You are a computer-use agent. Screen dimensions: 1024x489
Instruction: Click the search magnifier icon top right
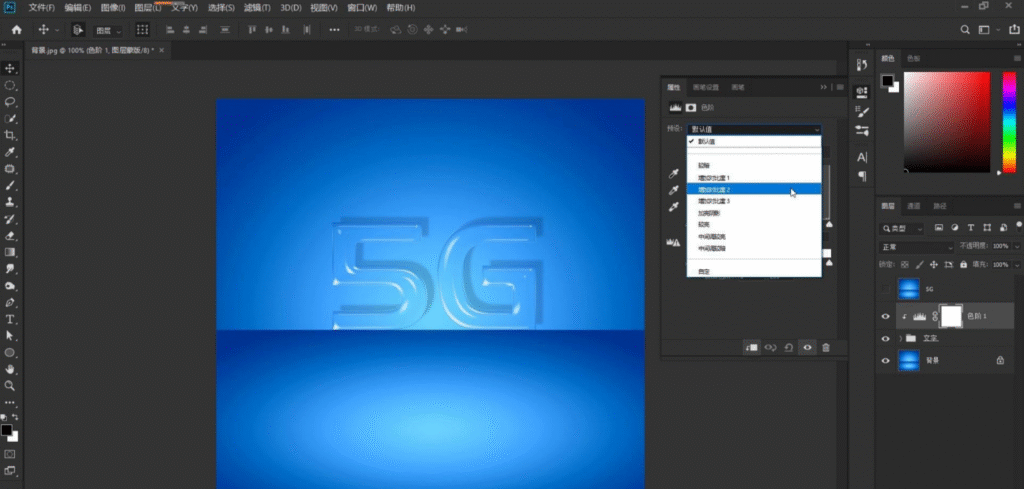coord(965,29)
